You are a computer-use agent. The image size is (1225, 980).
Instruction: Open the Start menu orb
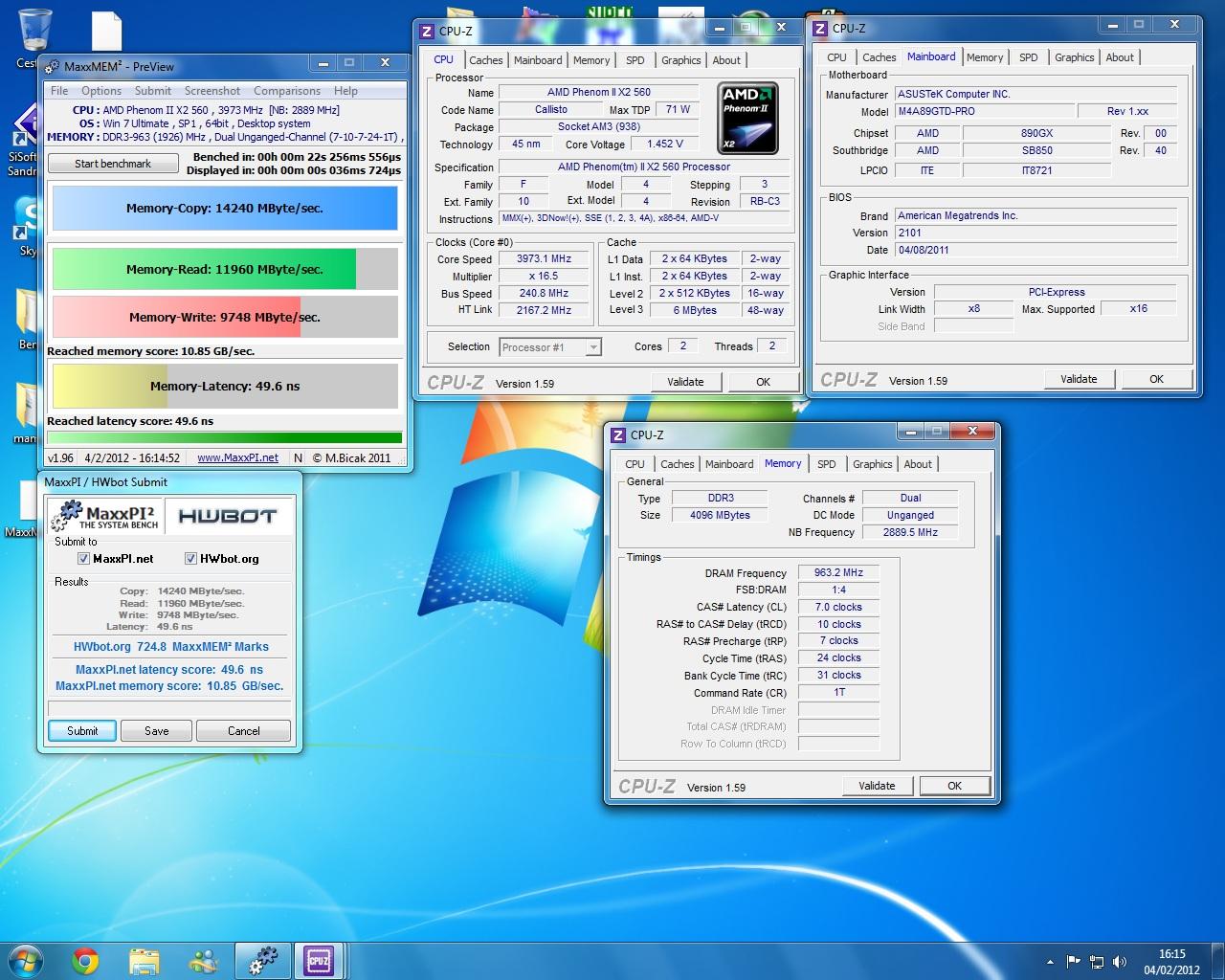coord(25,960)
